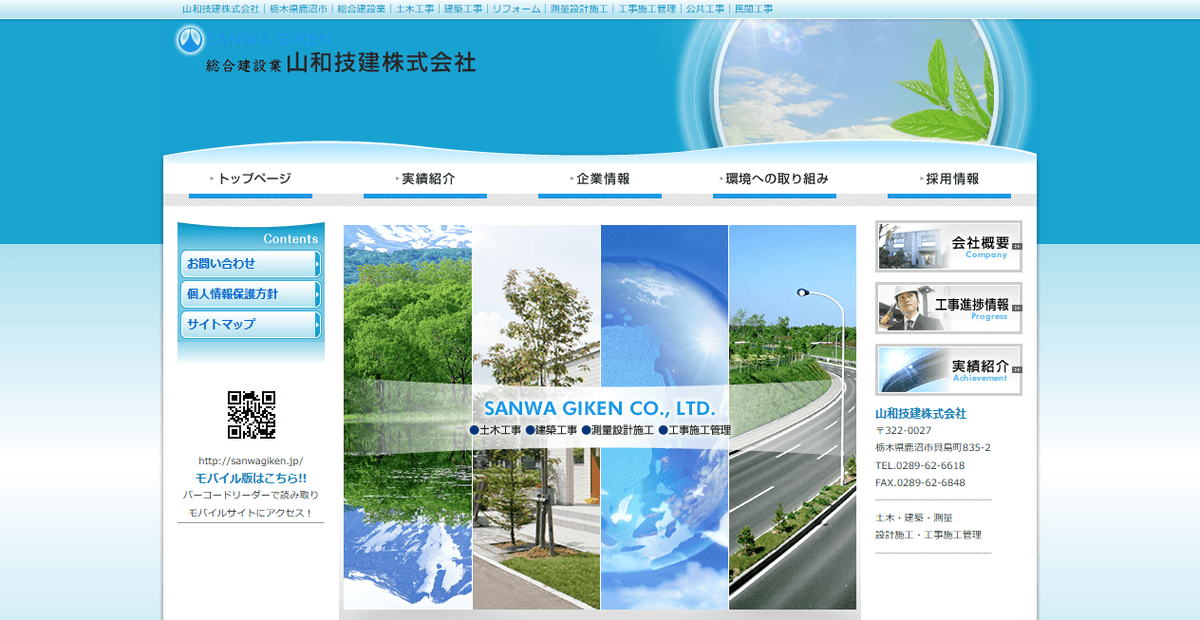This screenshot has width=1200, height=620.
Task: Click the red triangle beside トップページ
Action: (213, 177)
